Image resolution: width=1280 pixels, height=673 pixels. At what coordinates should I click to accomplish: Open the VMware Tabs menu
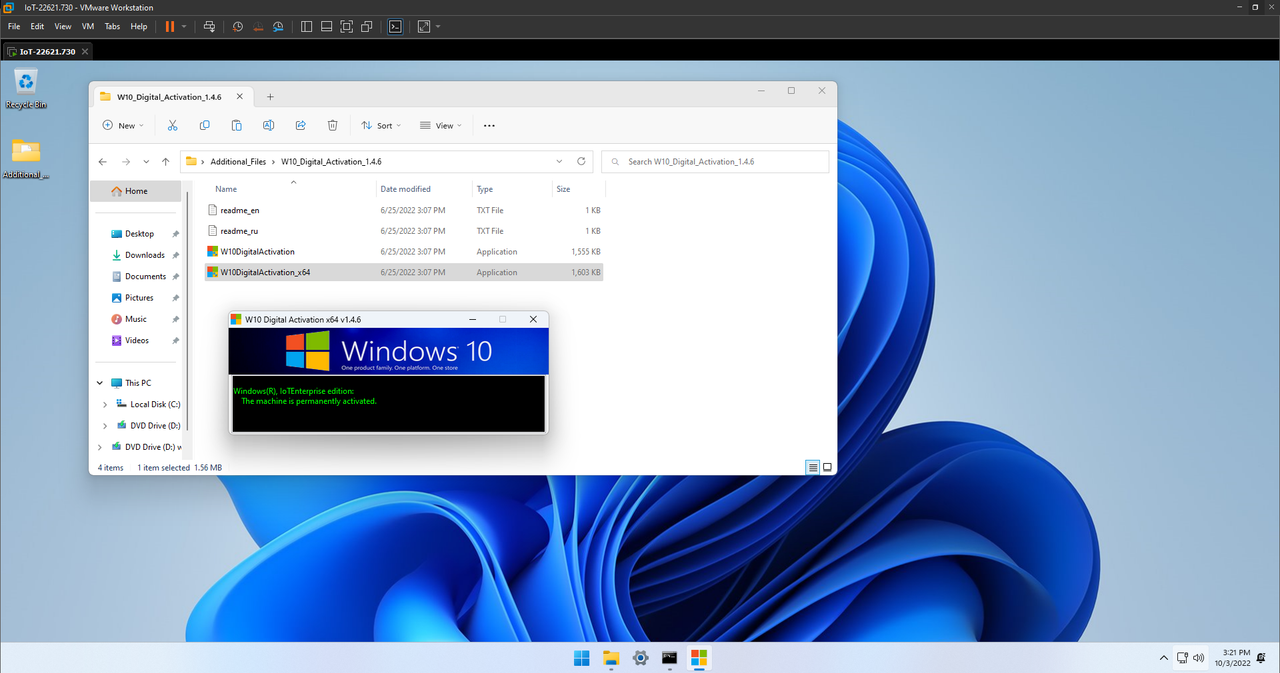pos(112,26)
